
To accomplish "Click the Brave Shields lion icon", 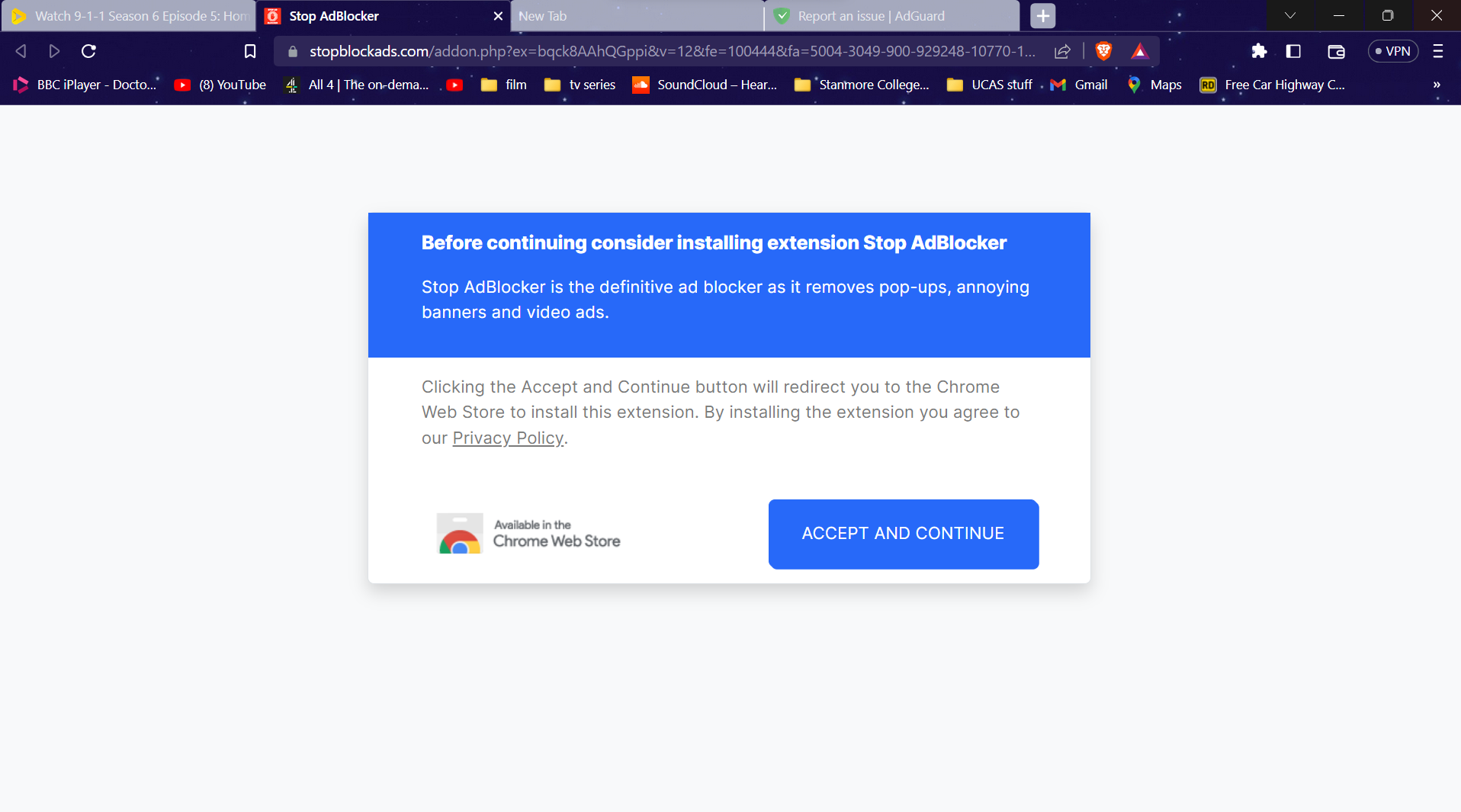I will 1103,51.
